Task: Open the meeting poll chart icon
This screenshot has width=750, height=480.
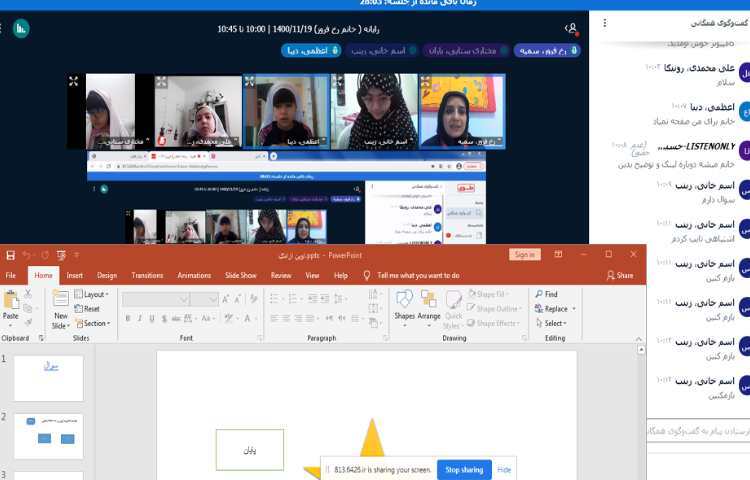Action: [x=21, y=29]
